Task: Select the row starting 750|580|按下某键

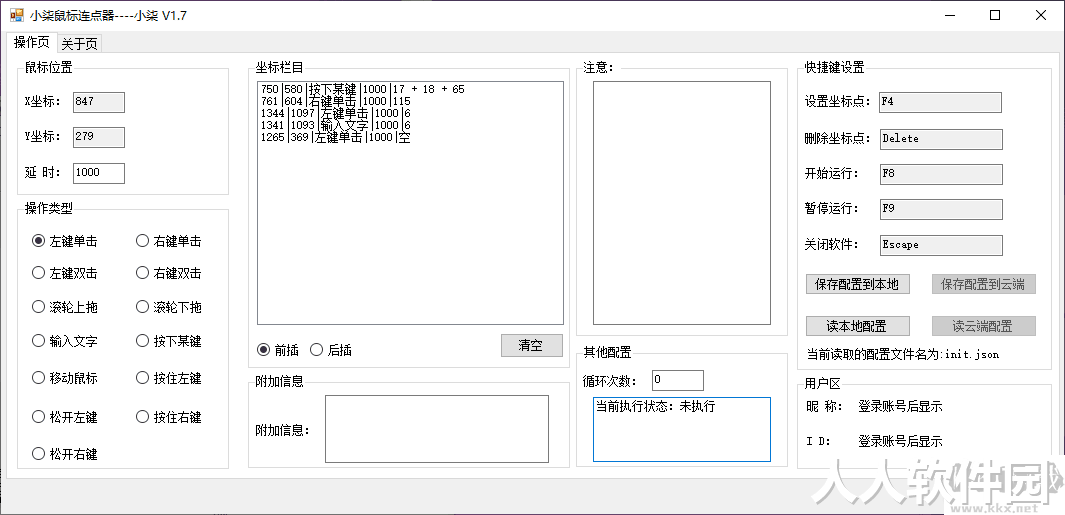Action: (410, 89)
